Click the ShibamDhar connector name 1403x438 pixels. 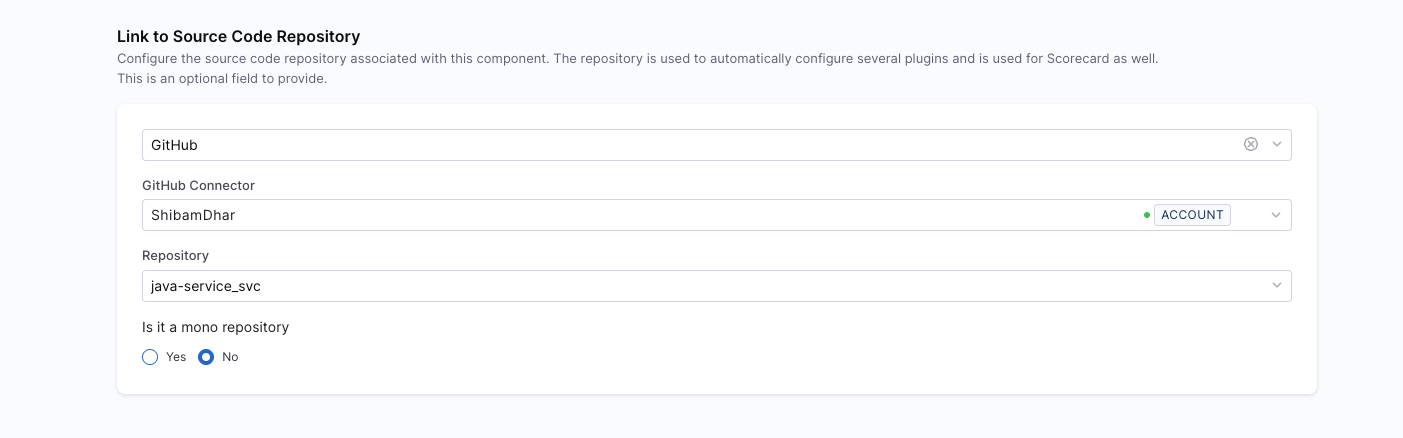tap(193, 215)
